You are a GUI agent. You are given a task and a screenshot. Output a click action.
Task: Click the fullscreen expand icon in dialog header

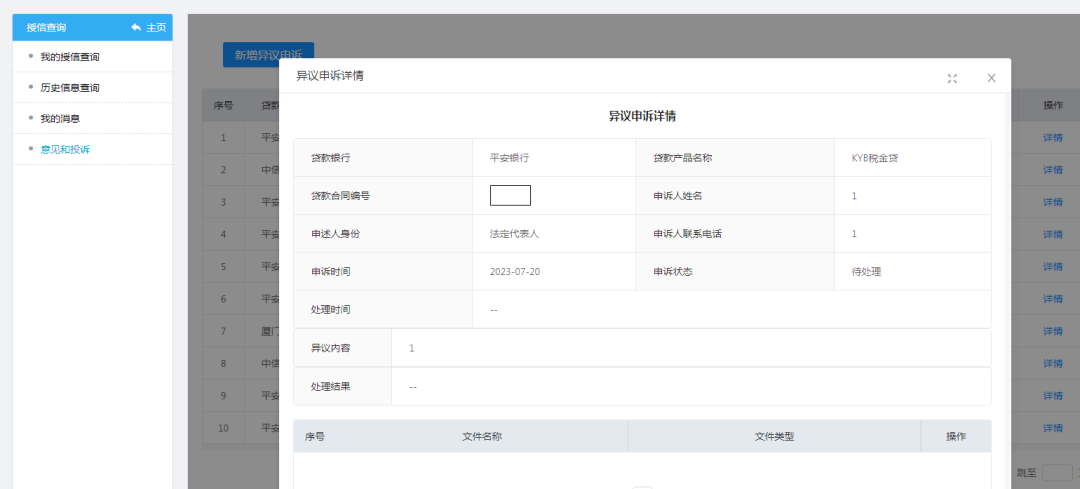[x=952, y=79]
